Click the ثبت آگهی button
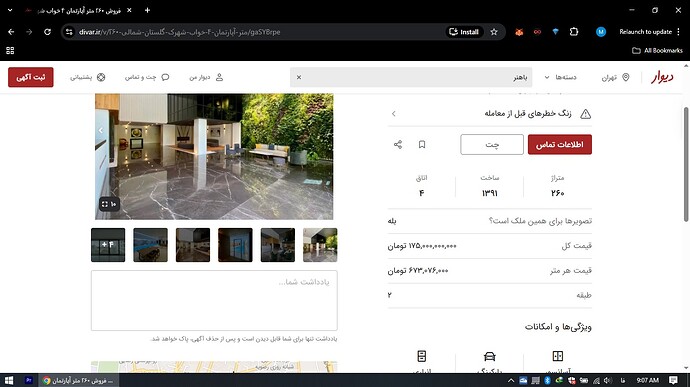 click(31, 77)
